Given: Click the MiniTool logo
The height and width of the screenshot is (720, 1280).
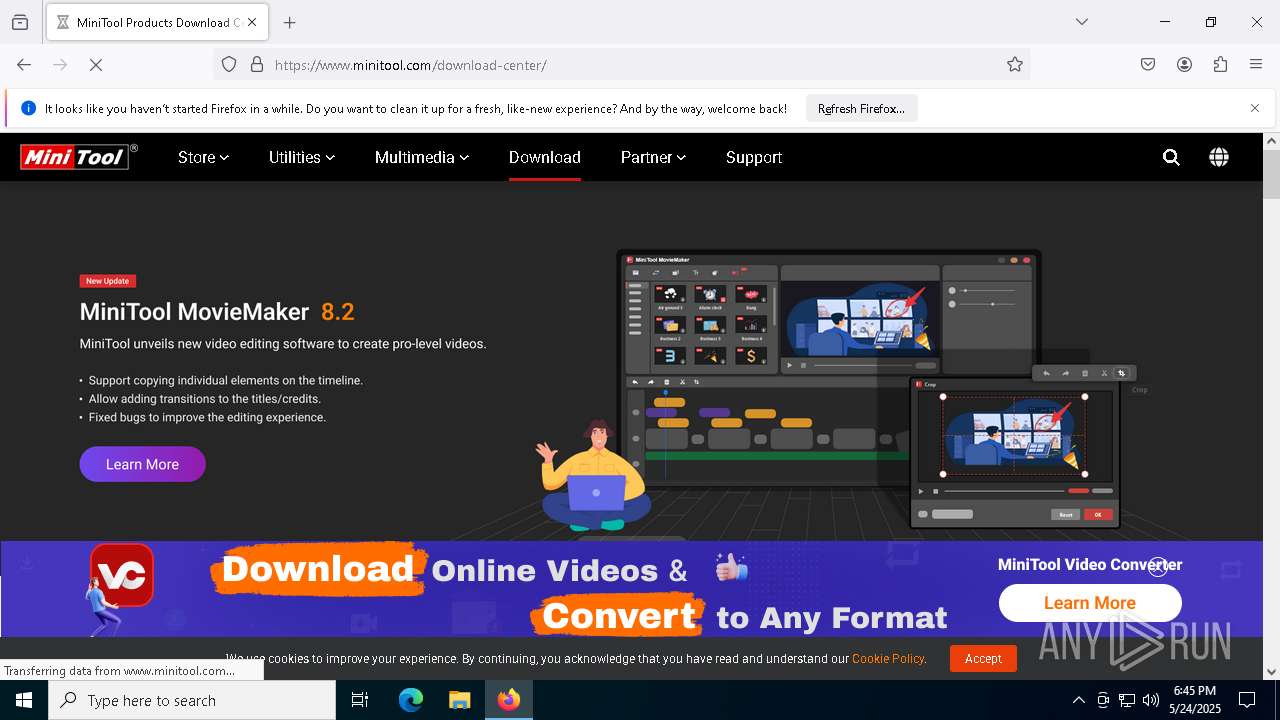Looking at the screenshot, I should pyautogui.click(x=78, y=157).
